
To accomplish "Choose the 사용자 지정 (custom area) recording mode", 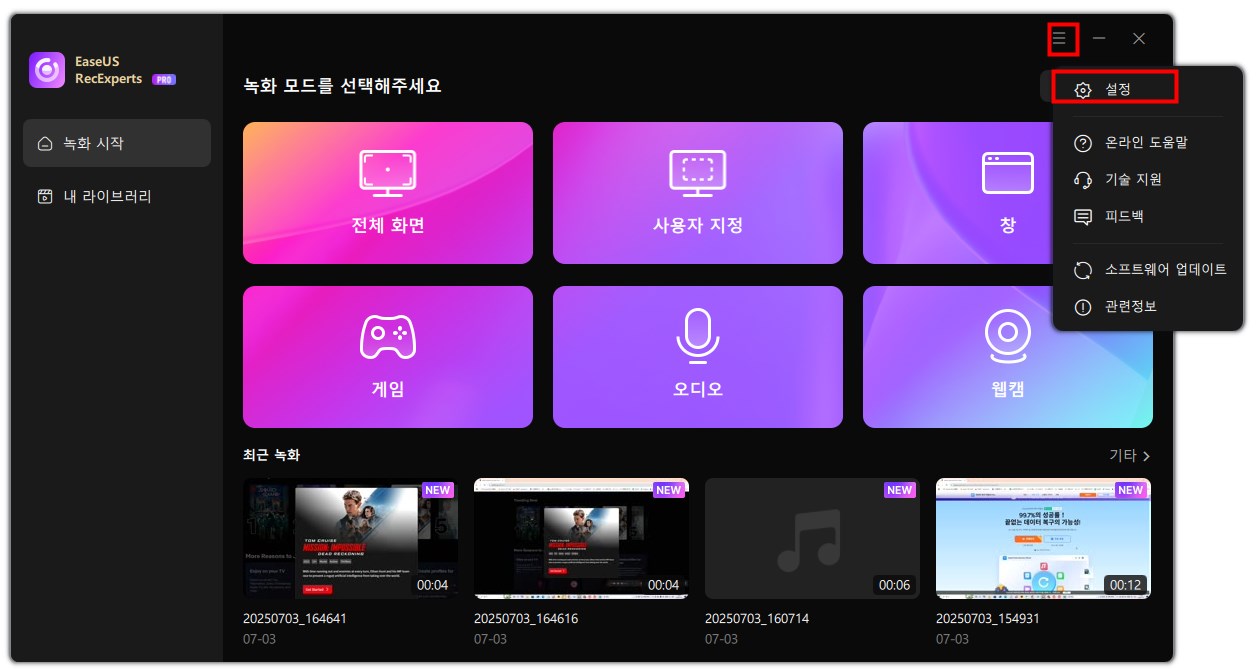I will [x=697, y=192].
